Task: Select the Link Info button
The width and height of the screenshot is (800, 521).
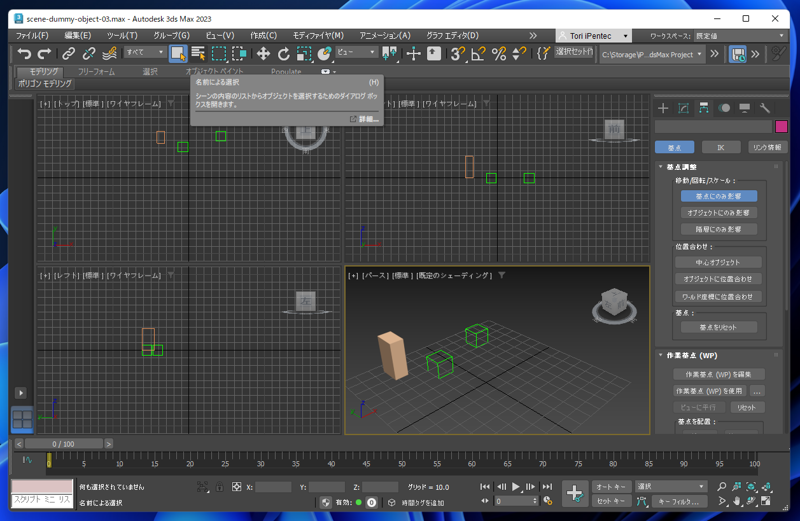Action: point(767,147)
